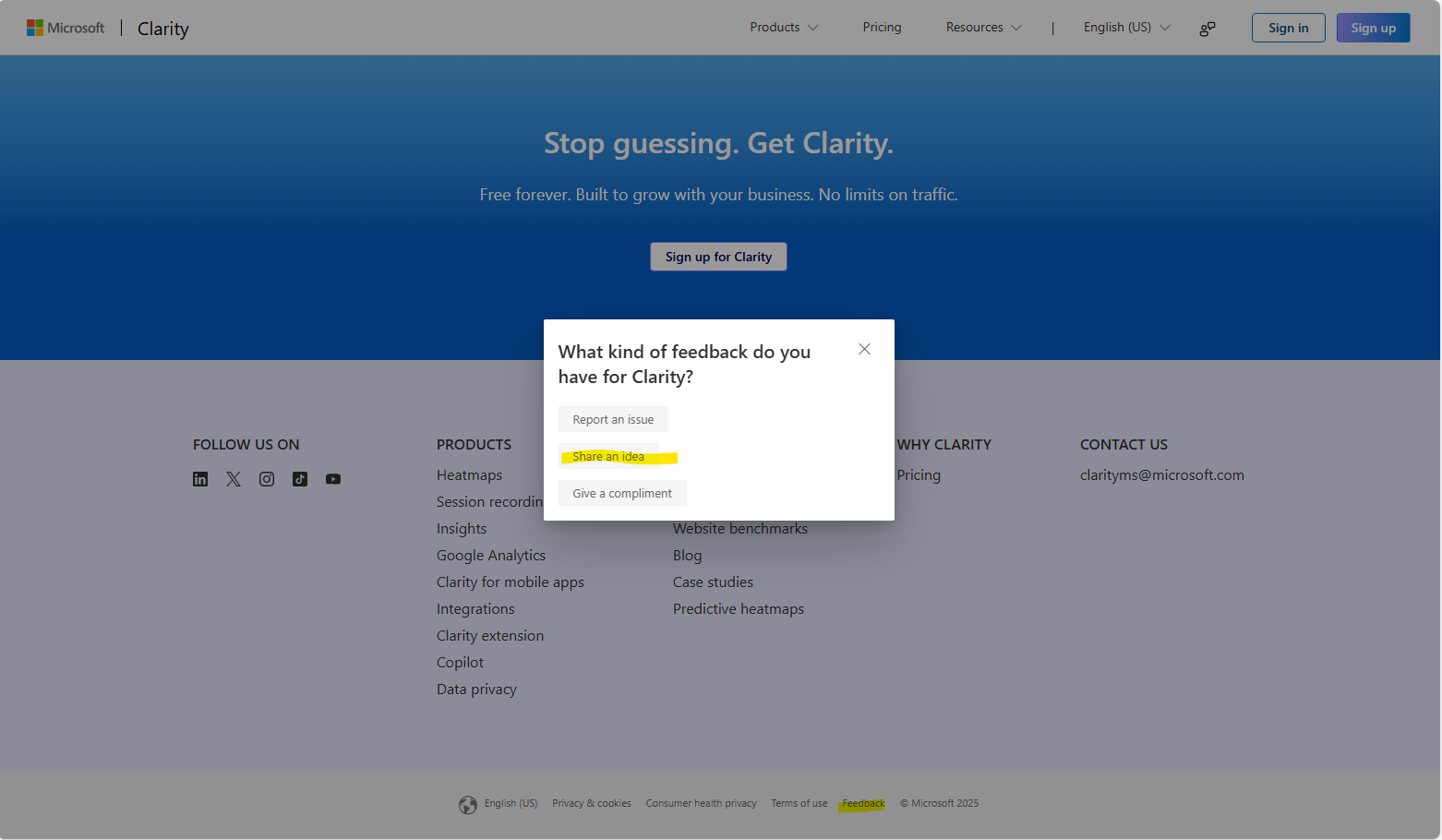Open the Data privacy footer link
Viewport: 1442px width, 840px height.
coord(476,690)
